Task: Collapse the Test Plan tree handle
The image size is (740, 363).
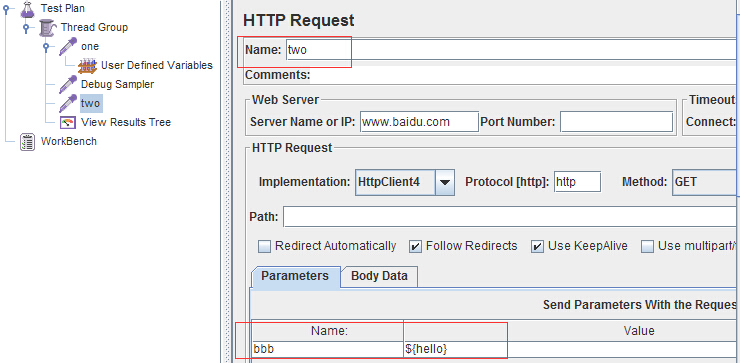Action: point(6,8)
